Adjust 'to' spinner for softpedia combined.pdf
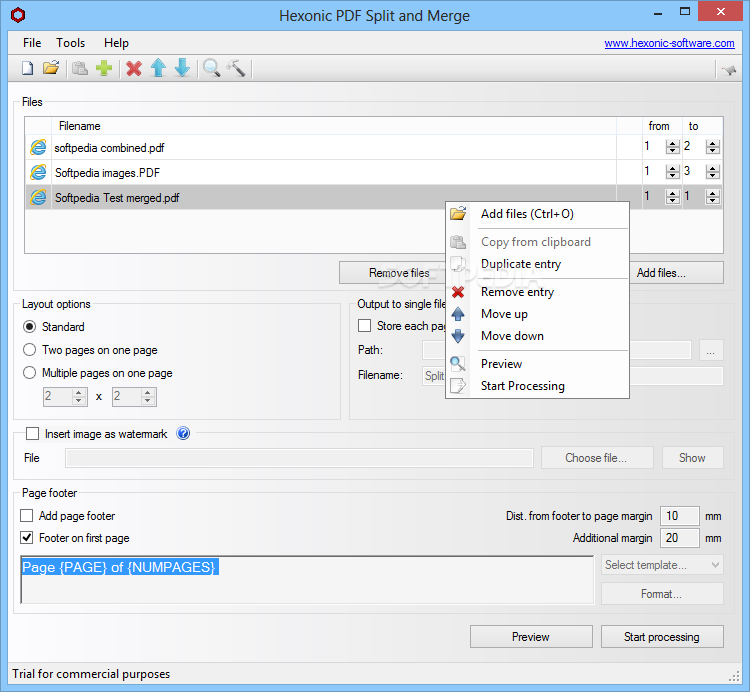Screen dimensions: 750x692 click(713, 147)
